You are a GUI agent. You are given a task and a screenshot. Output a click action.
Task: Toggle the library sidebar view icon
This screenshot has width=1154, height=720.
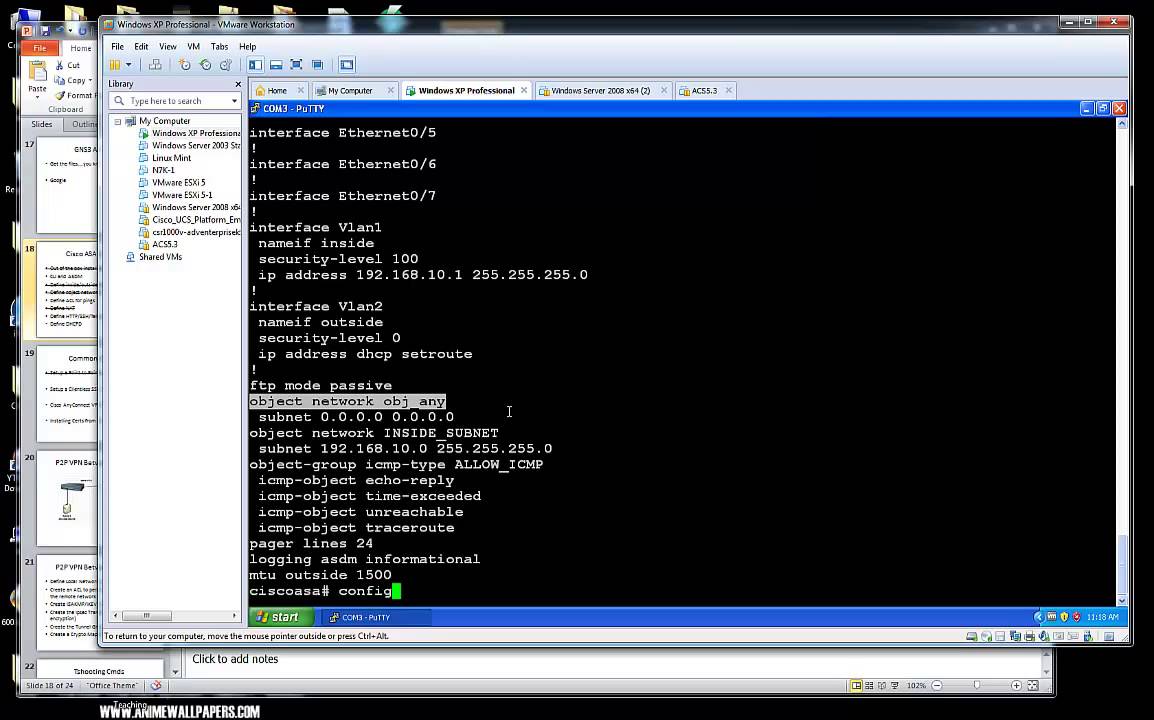[x=255, y=65]
